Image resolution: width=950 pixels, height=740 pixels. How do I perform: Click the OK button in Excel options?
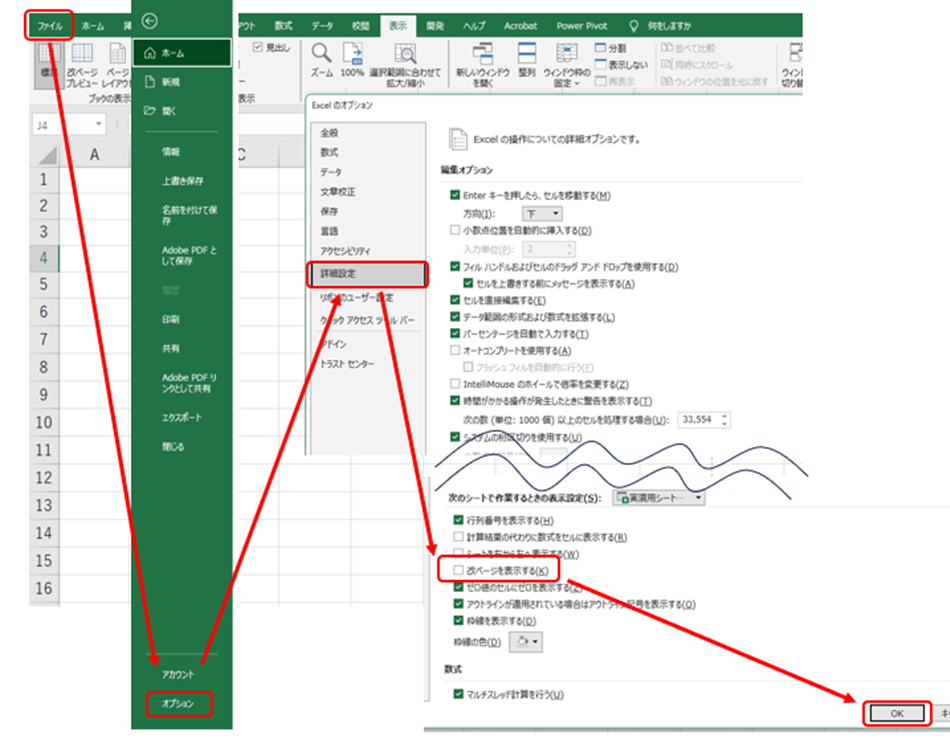pos(896,712)
